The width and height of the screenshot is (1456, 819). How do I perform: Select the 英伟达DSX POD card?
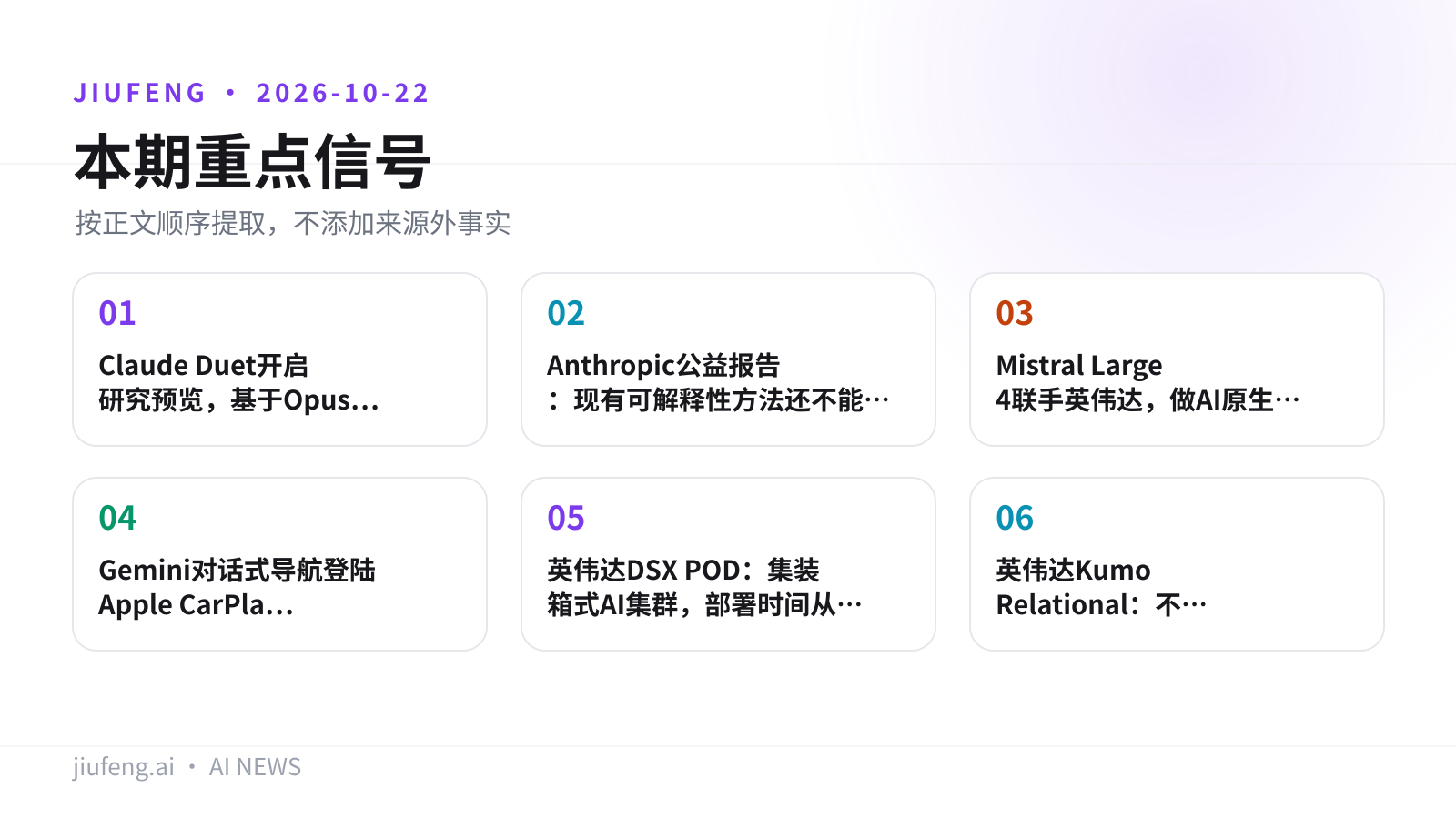pyautogui.click(x=728, y=564)
